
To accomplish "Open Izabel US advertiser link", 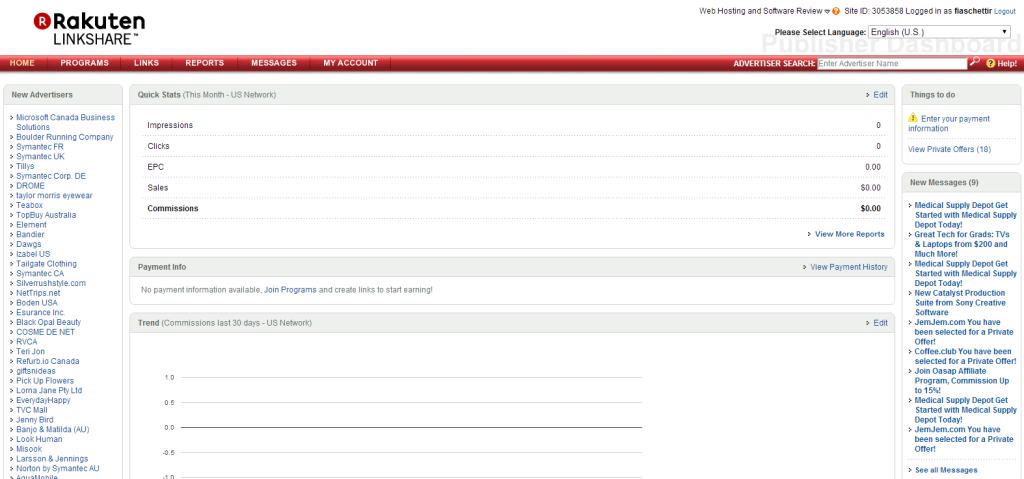I will [x=33, y=254].
